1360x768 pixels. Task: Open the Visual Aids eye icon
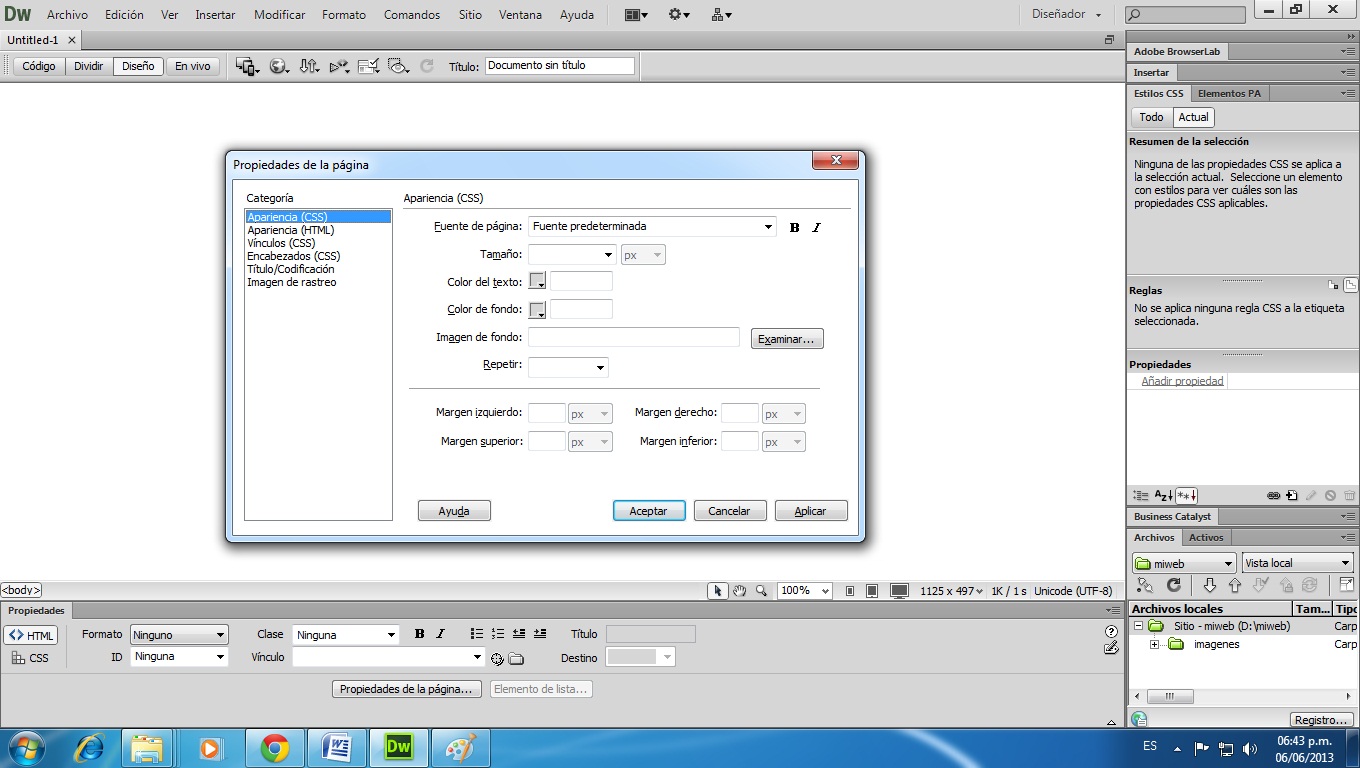(399, 66)
